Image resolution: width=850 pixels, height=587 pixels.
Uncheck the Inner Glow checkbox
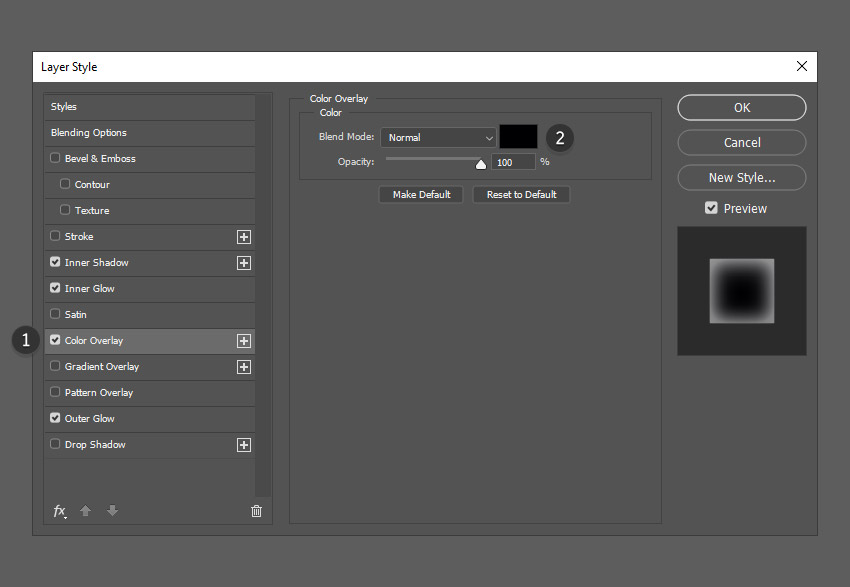pos(55,288)
